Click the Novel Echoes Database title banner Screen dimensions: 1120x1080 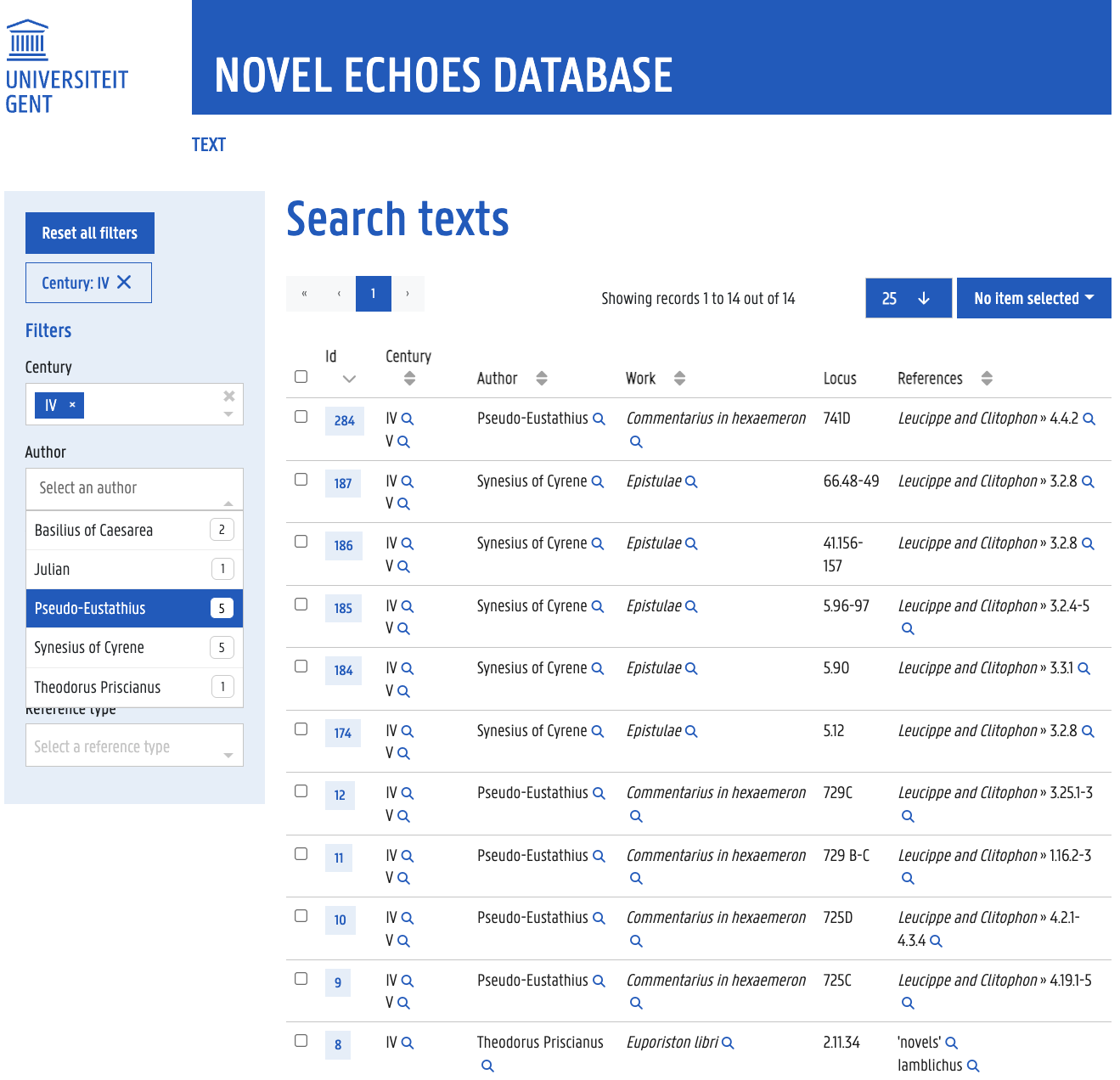pyautogui.click(x=651, y=57)
